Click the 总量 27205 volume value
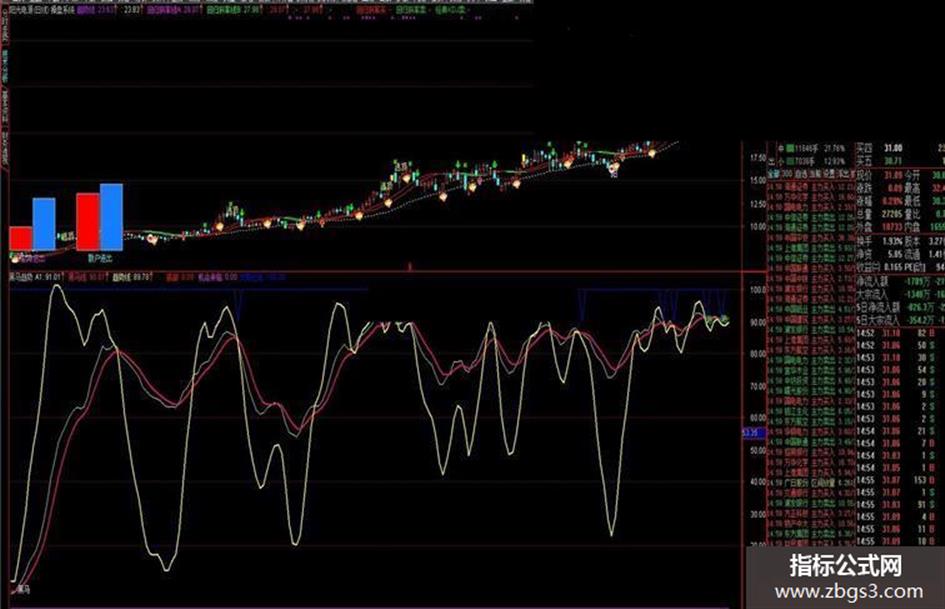 (x=891, y=214)
